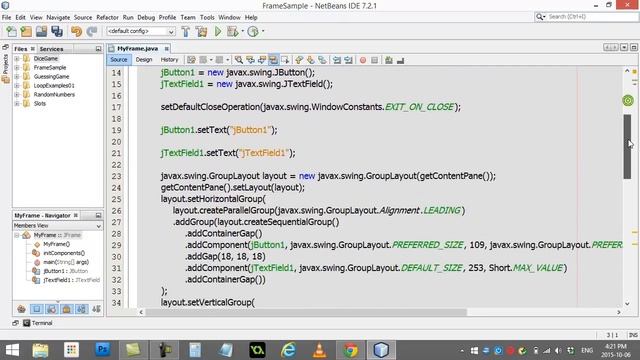Click the Windows Start button
The image size is (640, 360).
tap(12, 350)
